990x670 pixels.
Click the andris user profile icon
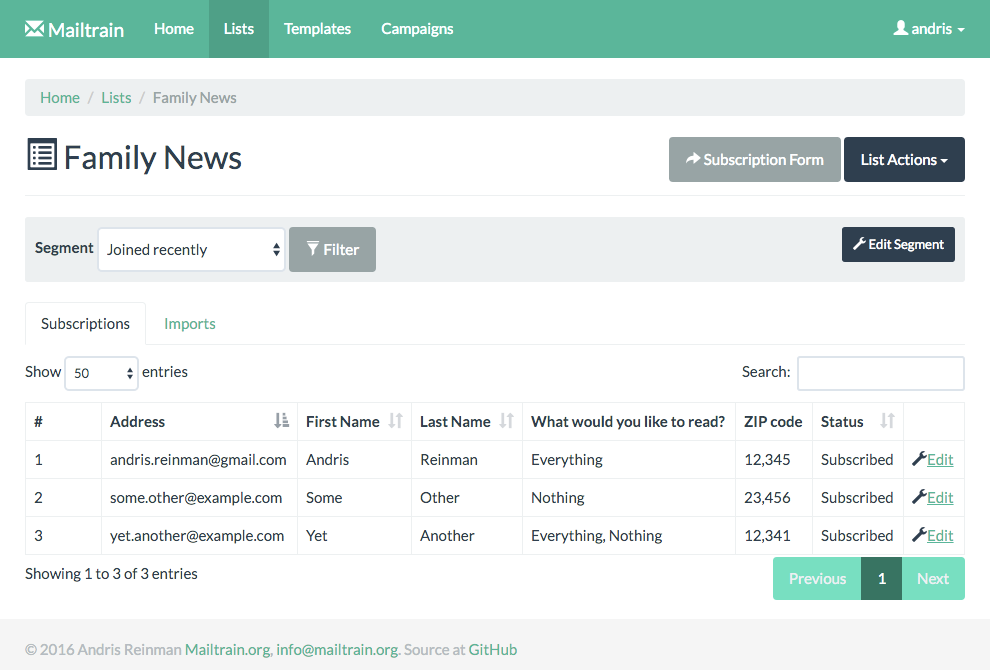pyautogui.click(x=900, y=28)
